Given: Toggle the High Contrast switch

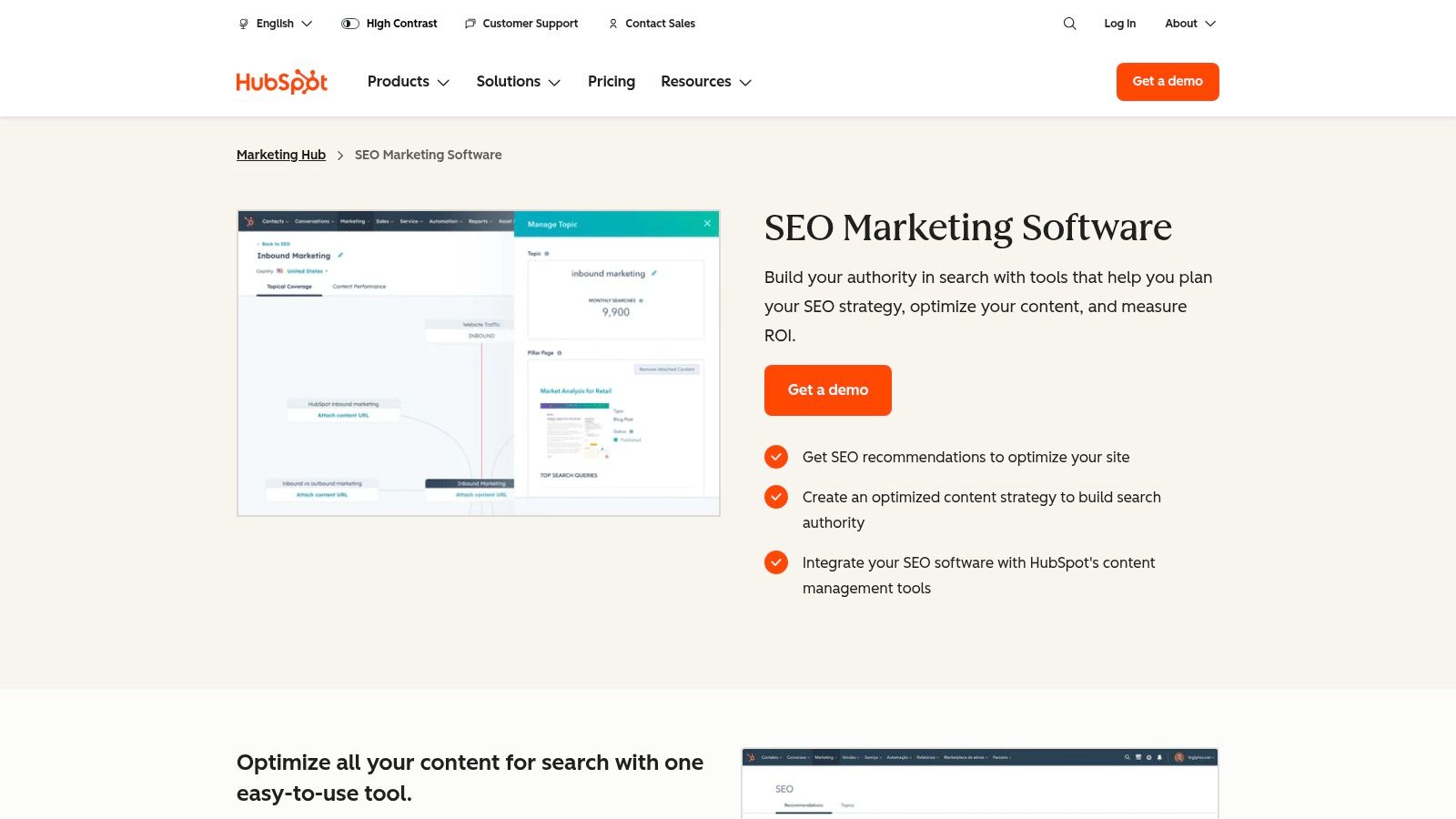Looking at the screenshot, I should click(350, 24).
